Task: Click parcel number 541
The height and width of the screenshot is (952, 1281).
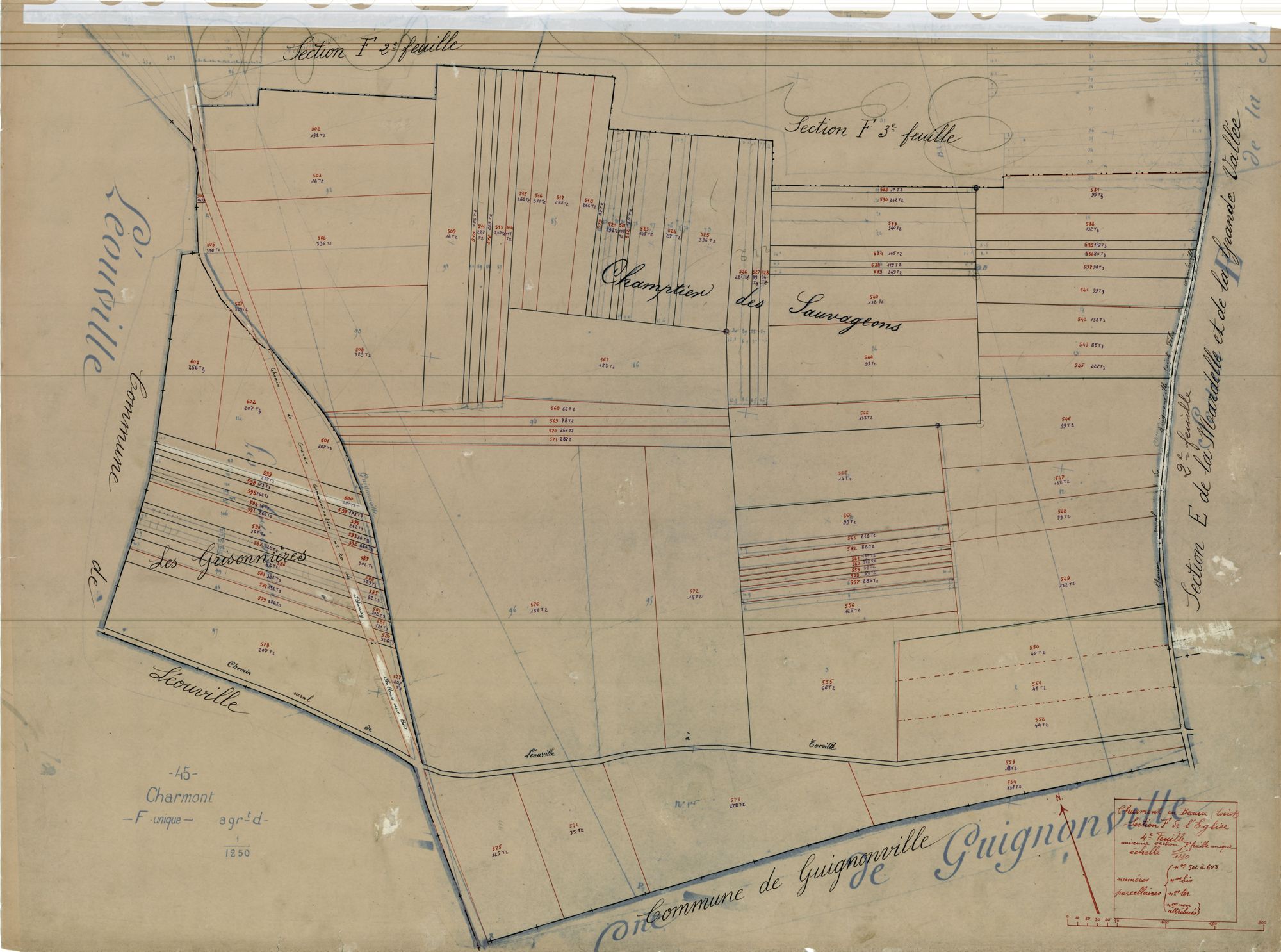Action: 1084,290
